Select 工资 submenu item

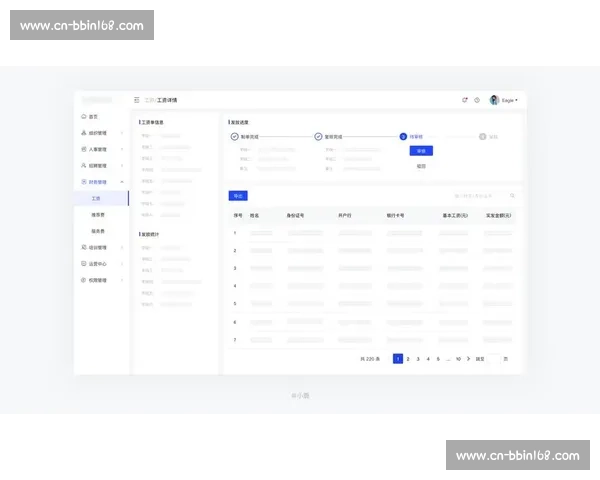[x=96, y=198]
